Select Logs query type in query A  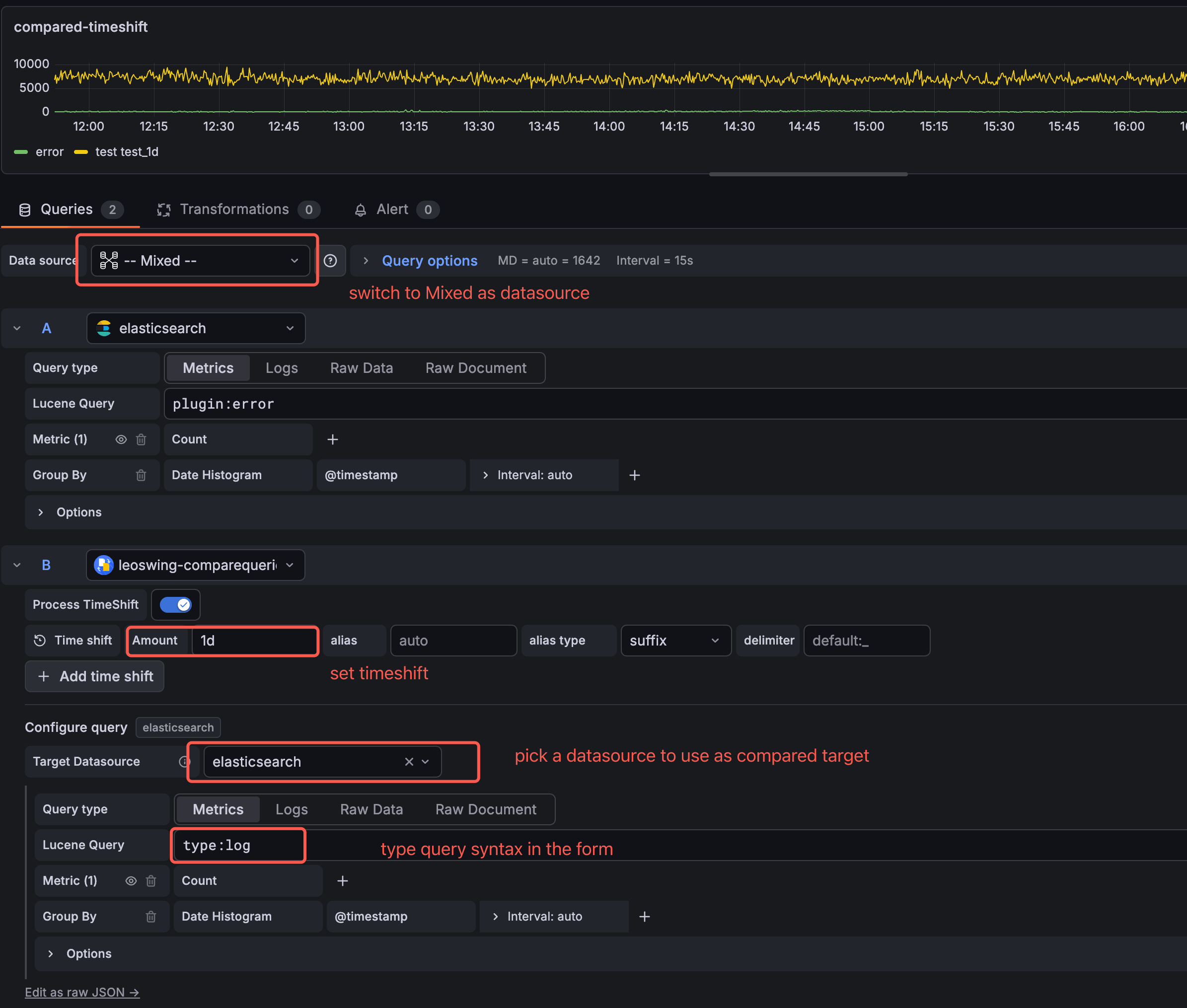(x=282, y=368)
